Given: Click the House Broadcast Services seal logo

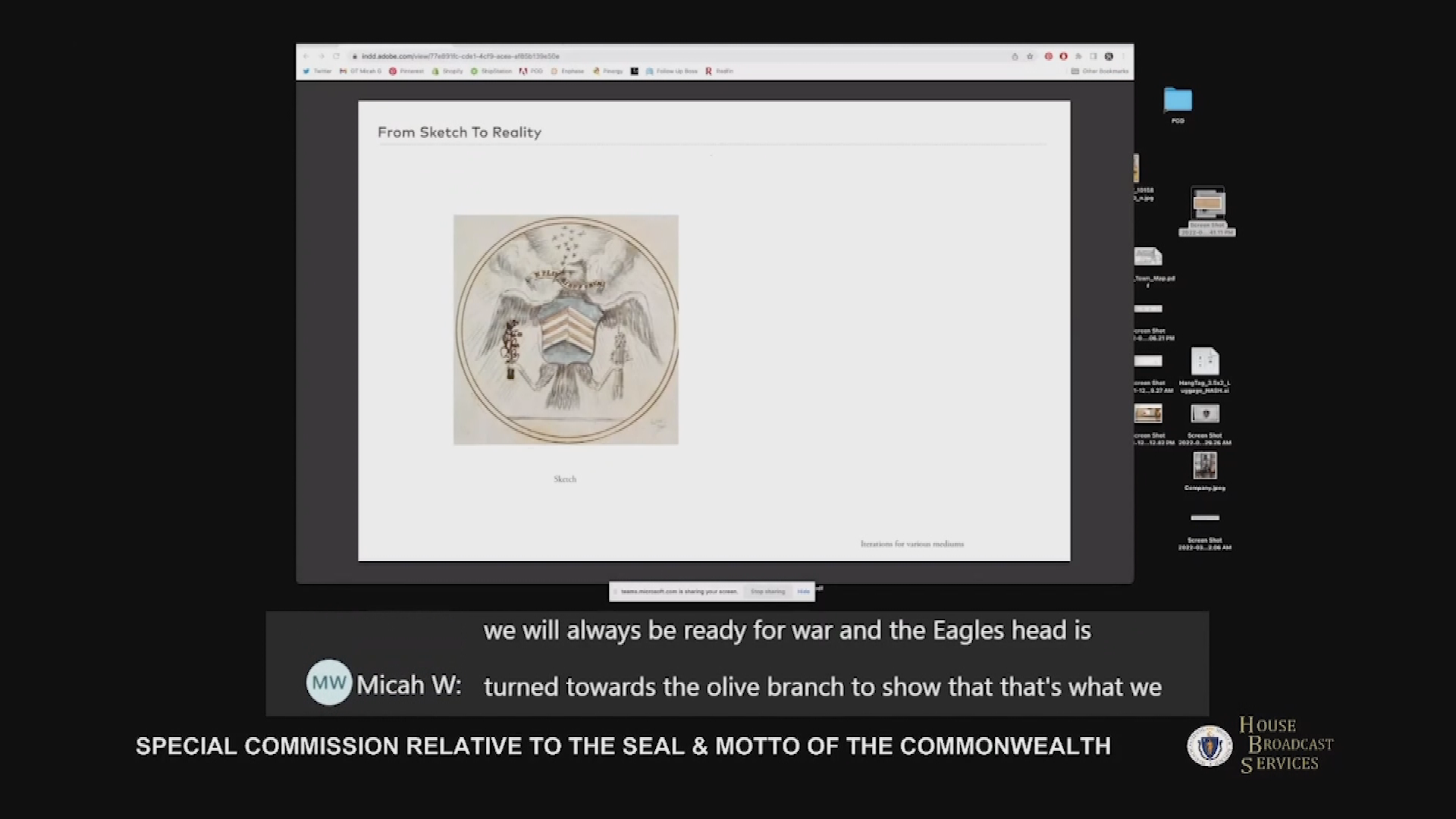Looking at the screenshot, I should [x=1210, y=745].
